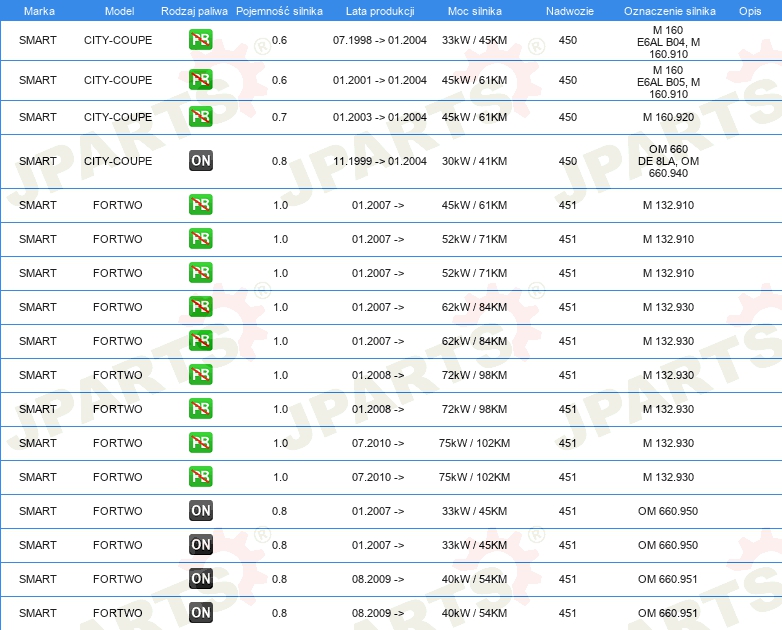Image resolution: width=782 pixels, height=630 pixels.
Task: Click '01.2007 ->' in the 45kW / 61KM FORTWO row
Action: [x=378, y=205]
